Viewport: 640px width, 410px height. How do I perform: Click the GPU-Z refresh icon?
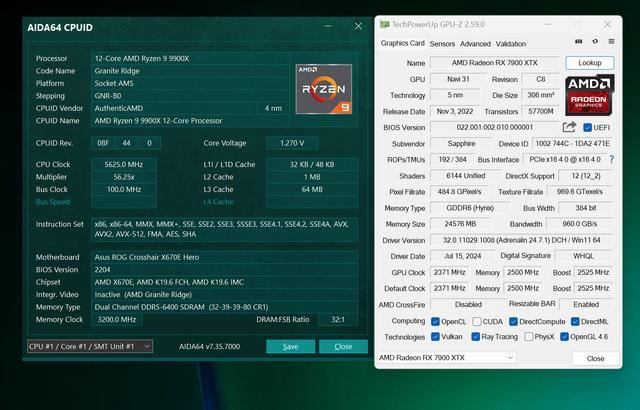(596, 42)
